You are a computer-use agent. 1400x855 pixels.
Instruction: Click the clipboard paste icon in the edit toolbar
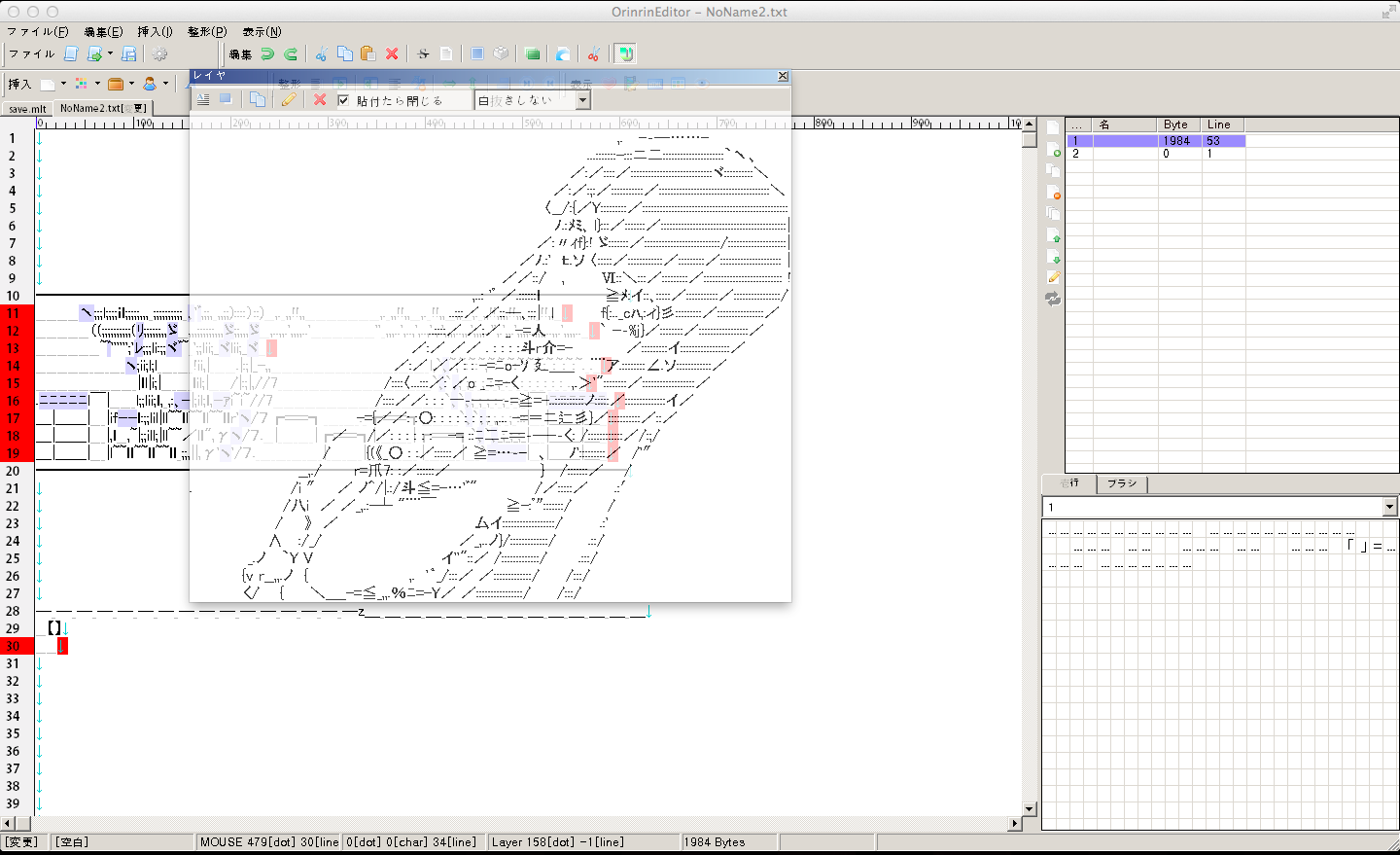[367, 54]
